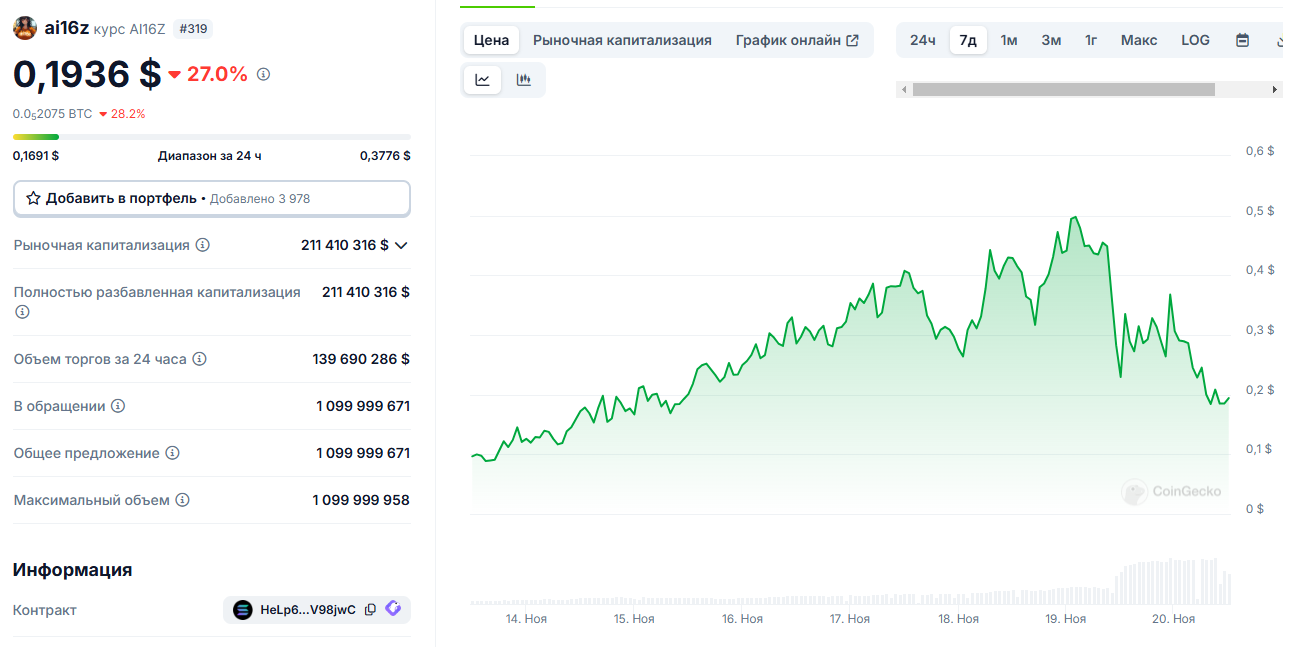Switch to Рыночная капитализация tab
1302x647 pixels.
coord(622,41)
